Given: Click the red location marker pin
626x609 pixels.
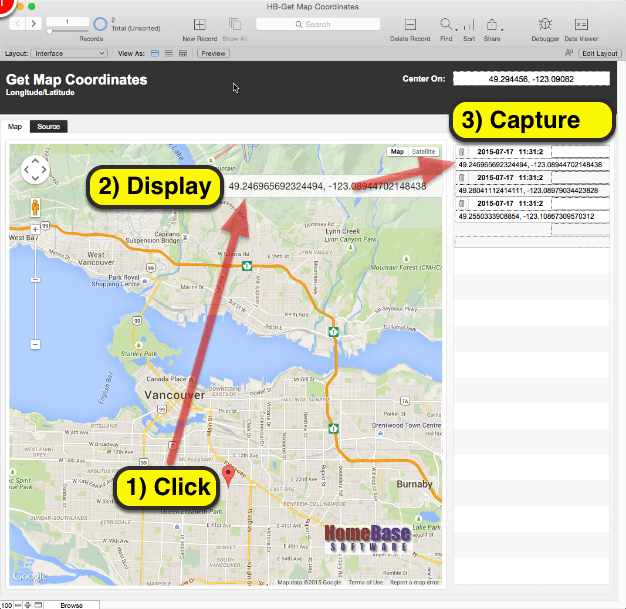Looking at the screenshot, I should 228,475.
